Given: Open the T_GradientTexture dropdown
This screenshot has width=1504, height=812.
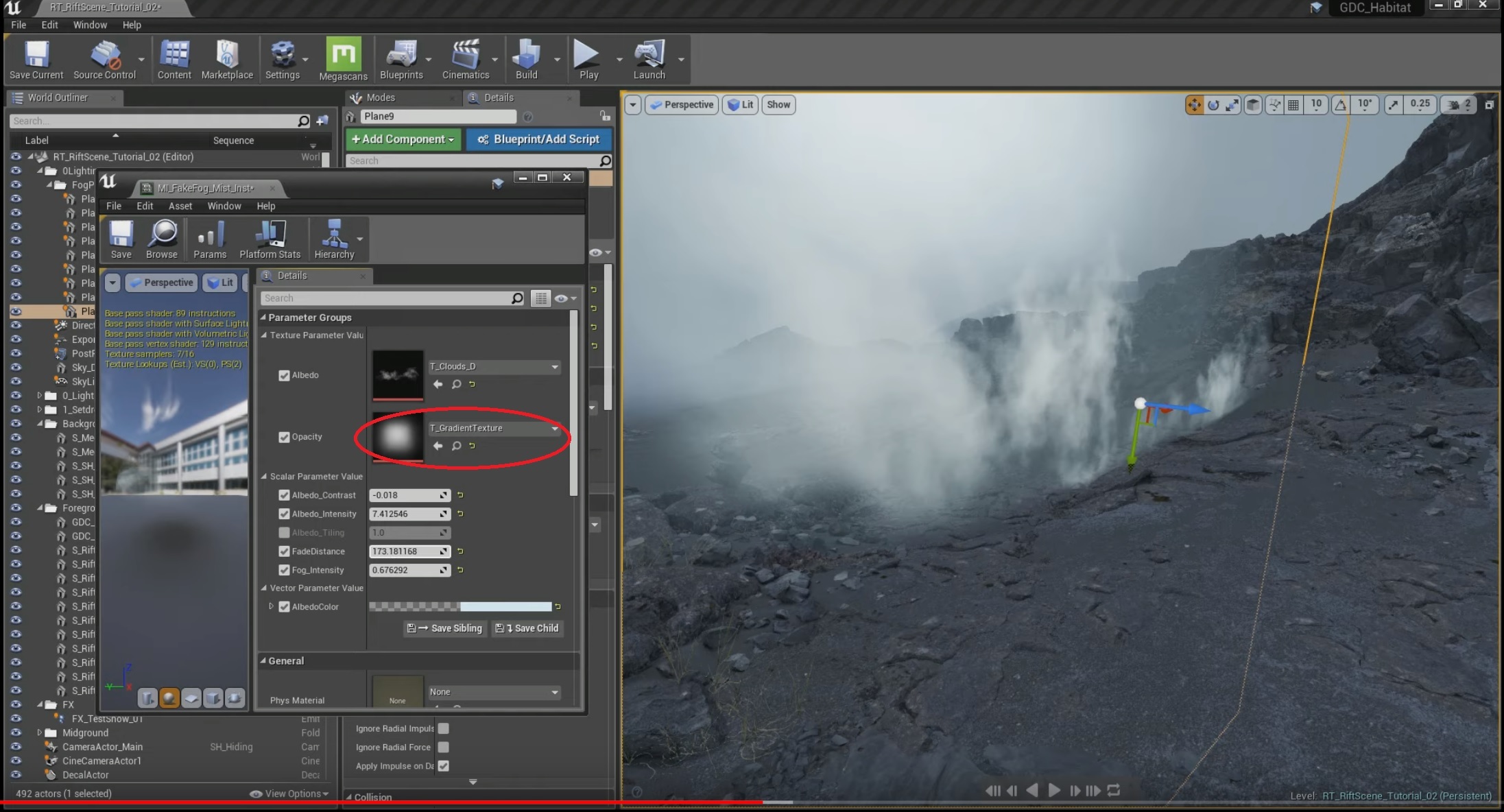Looking at the screenshot, I should pyautogui.click(x=494, y=428).
